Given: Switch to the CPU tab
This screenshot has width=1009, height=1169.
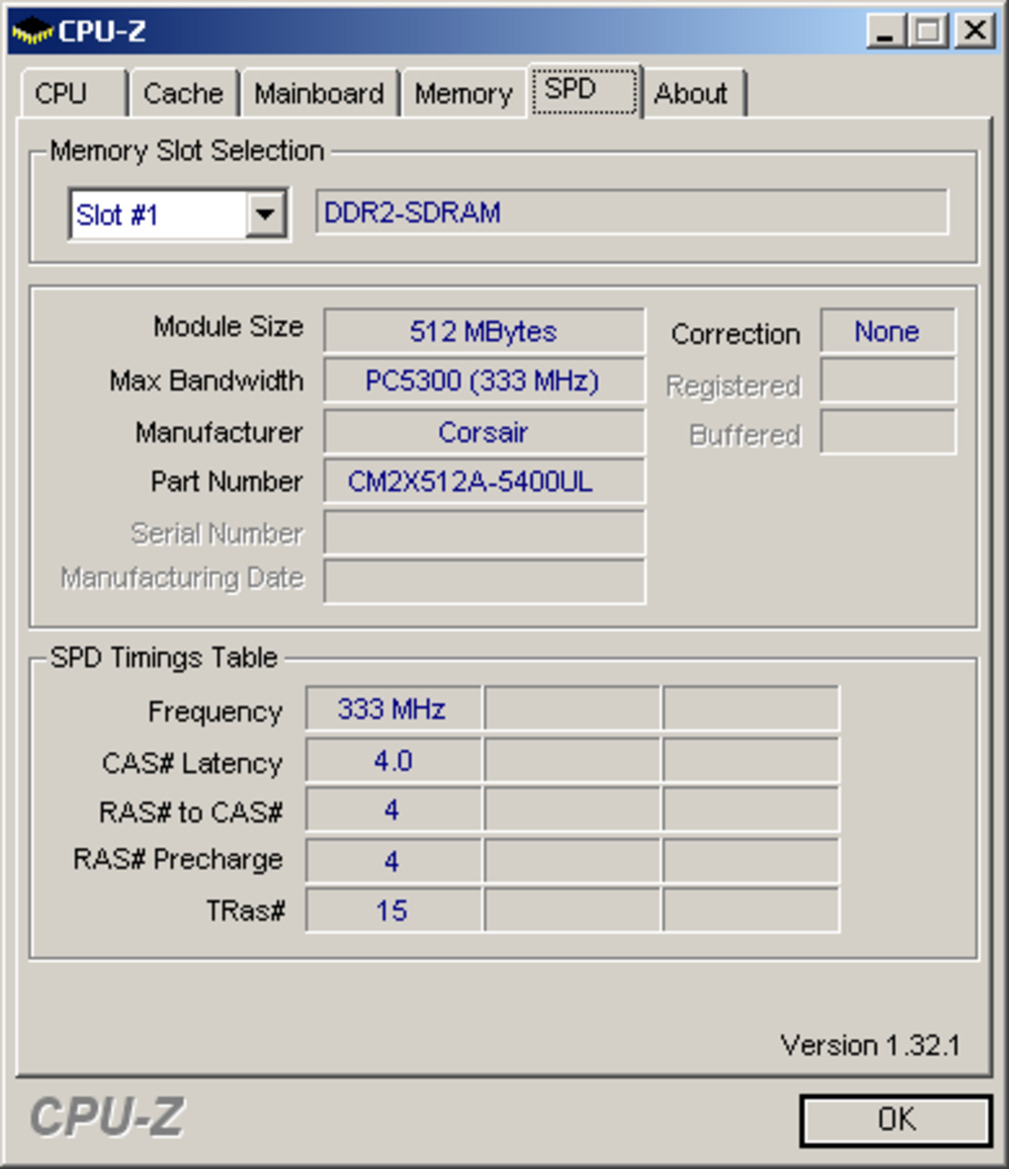Looking at the screenshot, I should click(x=74, y=94).
